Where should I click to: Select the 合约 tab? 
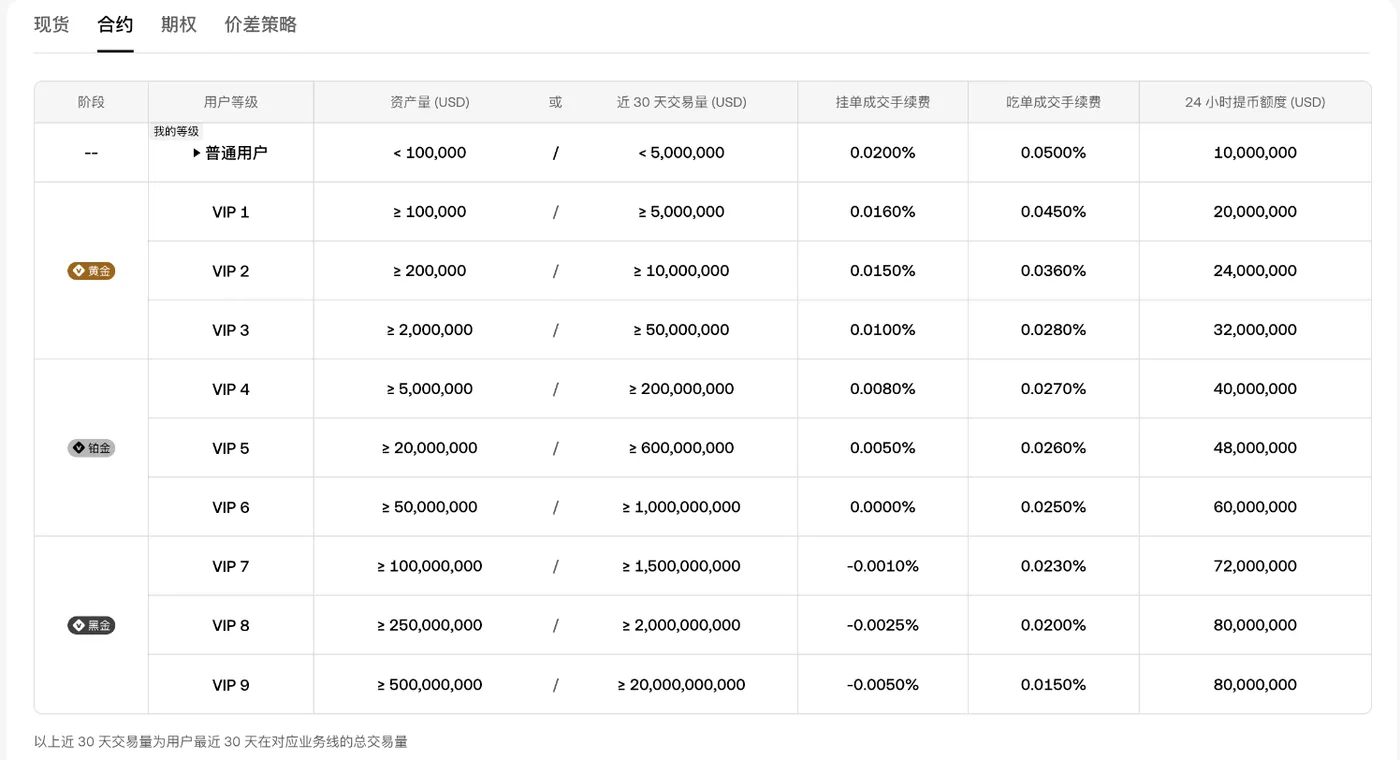[115, 25]
